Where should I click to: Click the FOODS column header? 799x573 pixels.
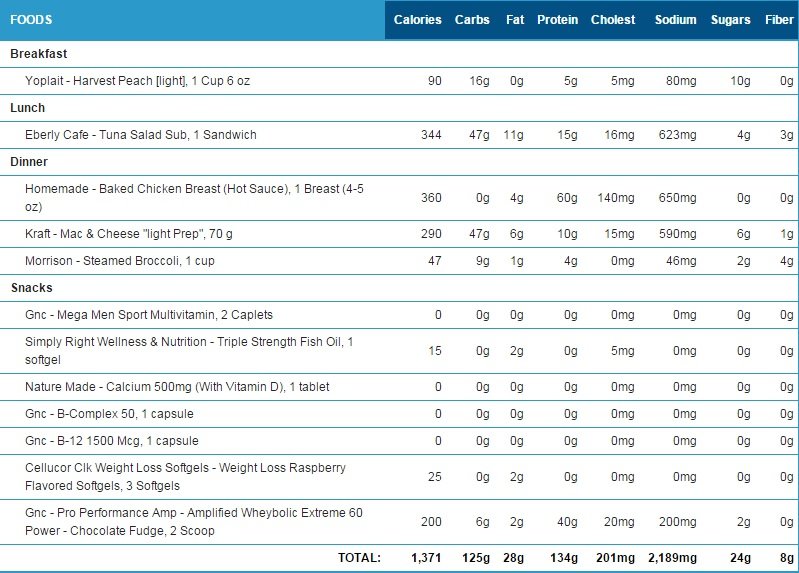[31, 20]
